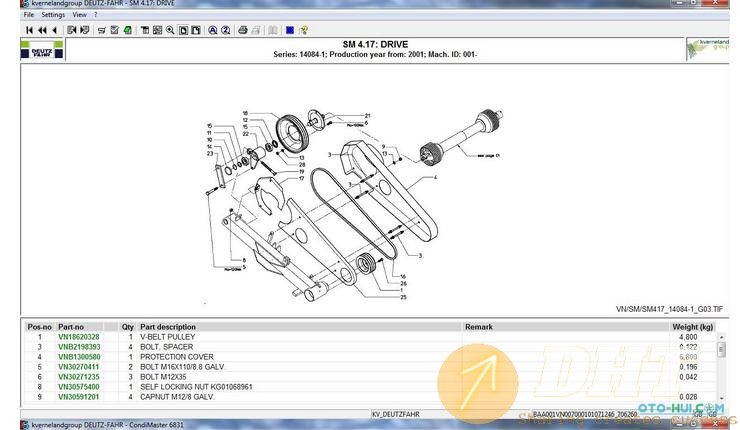
Task: Click the KV_DEUTZFAHR status bar entry
Action: pos(395,414)
